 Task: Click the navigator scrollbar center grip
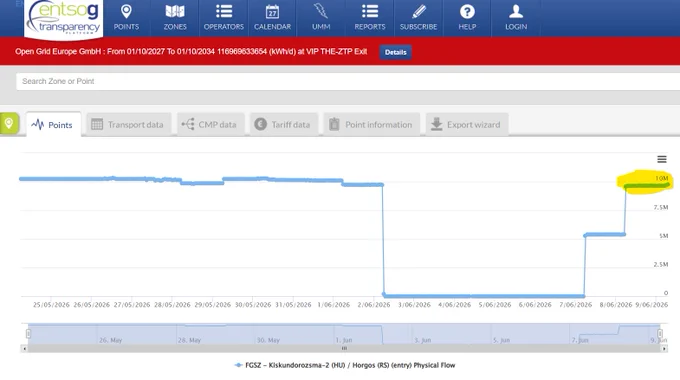coord(344,348)
